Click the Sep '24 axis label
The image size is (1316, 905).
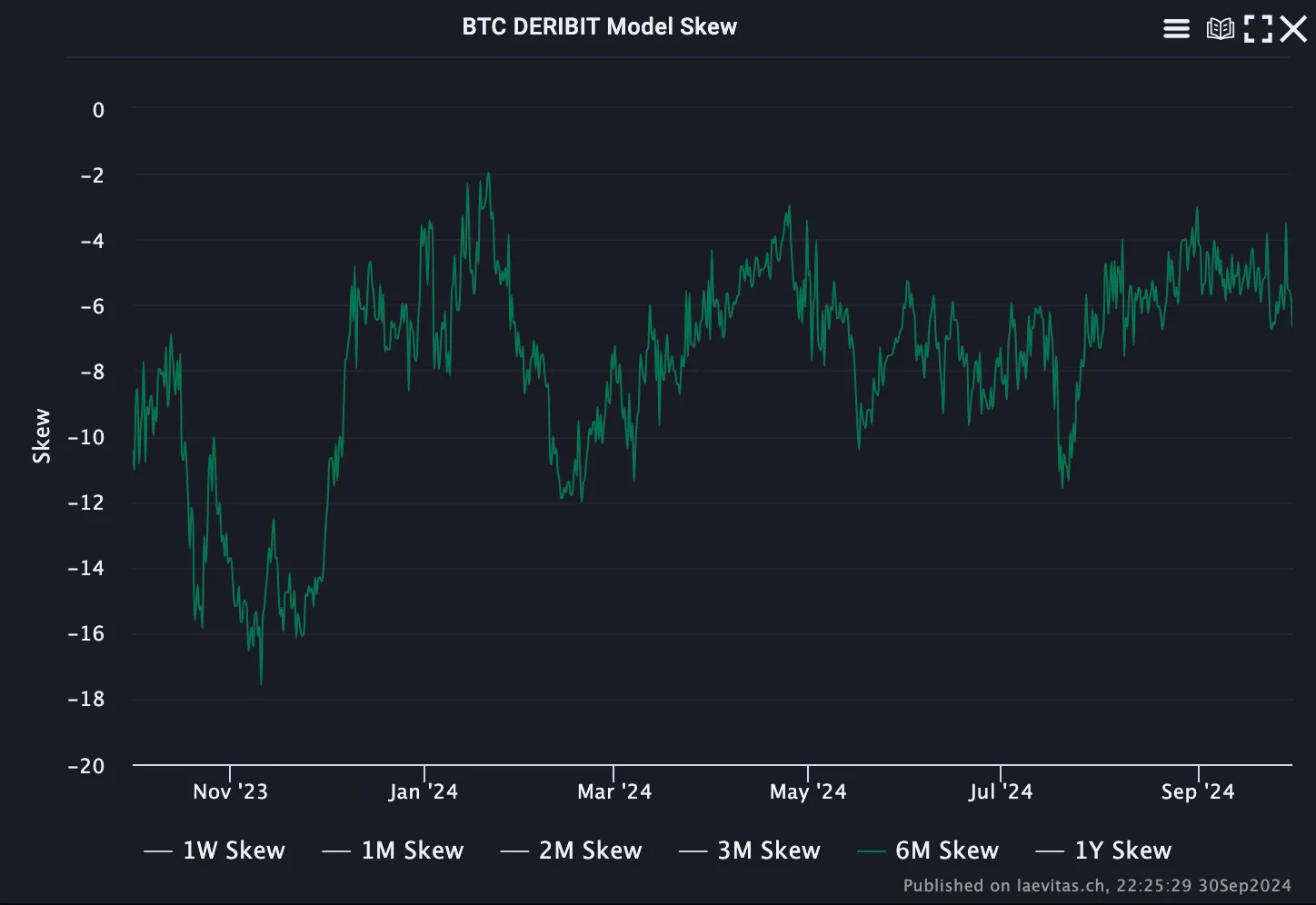pos(1198,791)
